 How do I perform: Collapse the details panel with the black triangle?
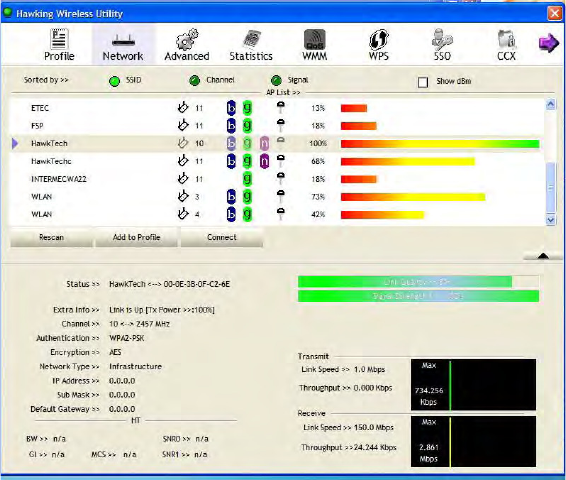point(543,256)
